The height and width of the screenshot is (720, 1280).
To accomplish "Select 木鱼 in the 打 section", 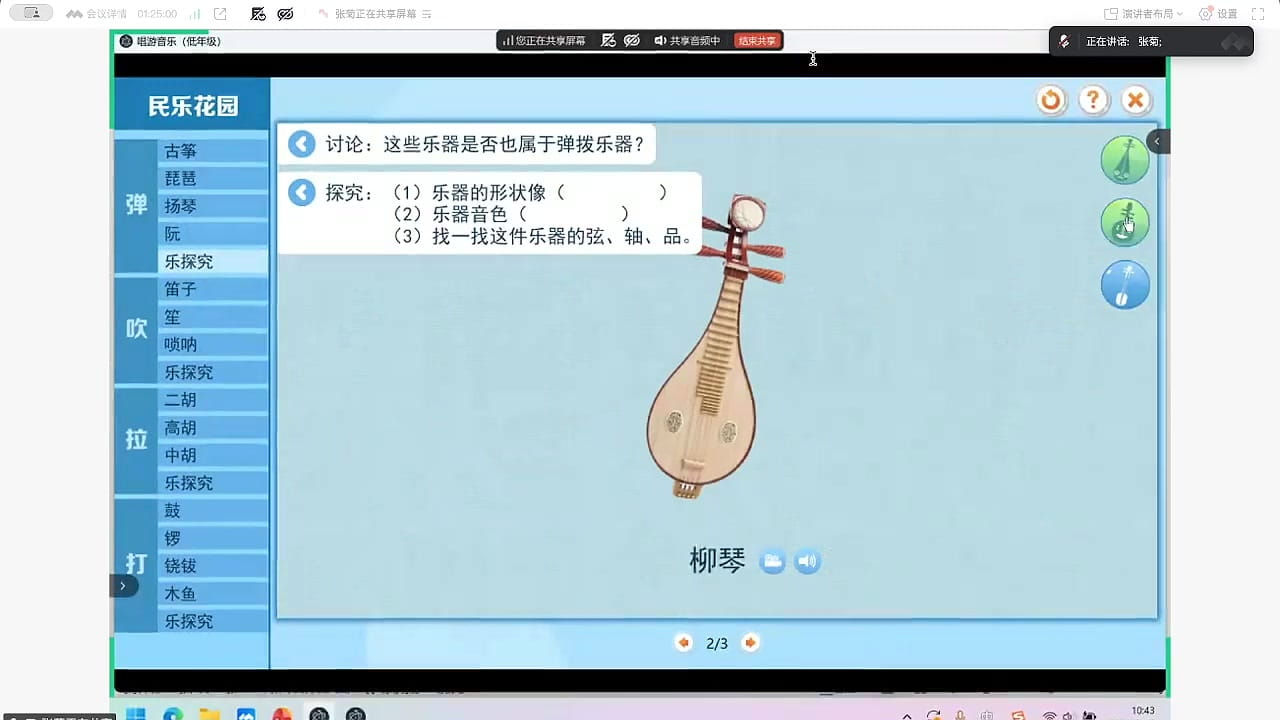I will coord(213,594).
